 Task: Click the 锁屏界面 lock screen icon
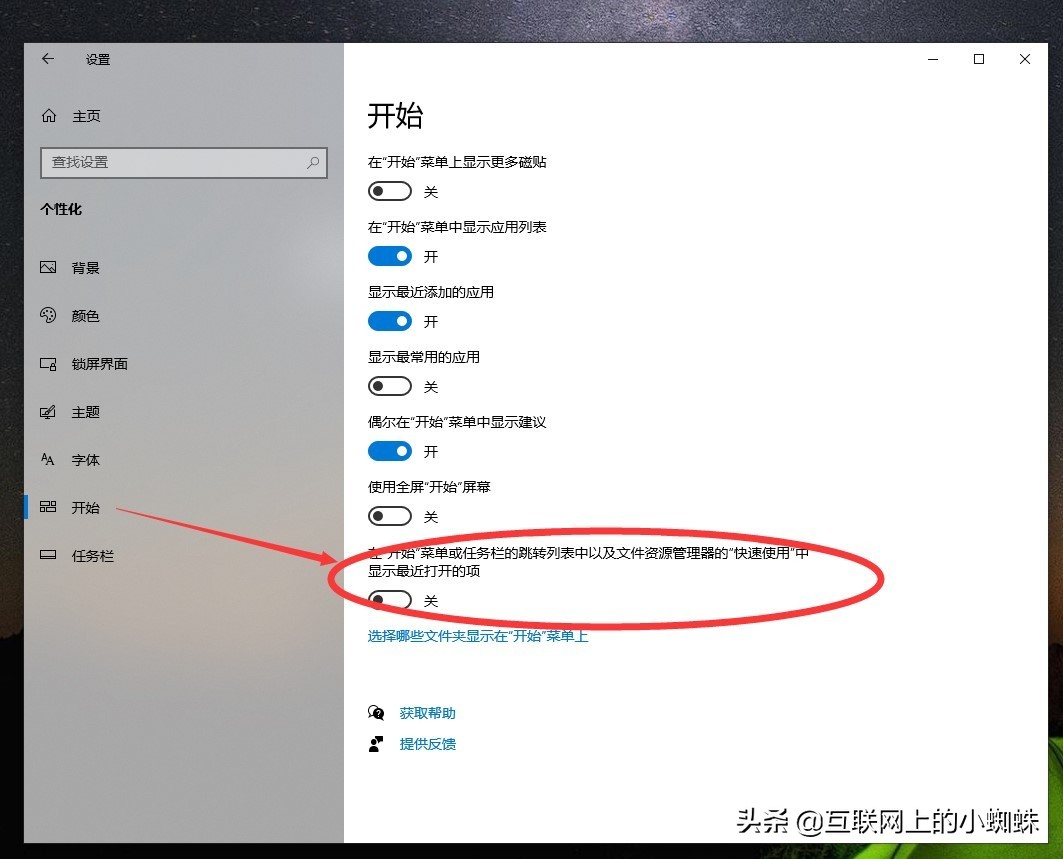(48, 363)
